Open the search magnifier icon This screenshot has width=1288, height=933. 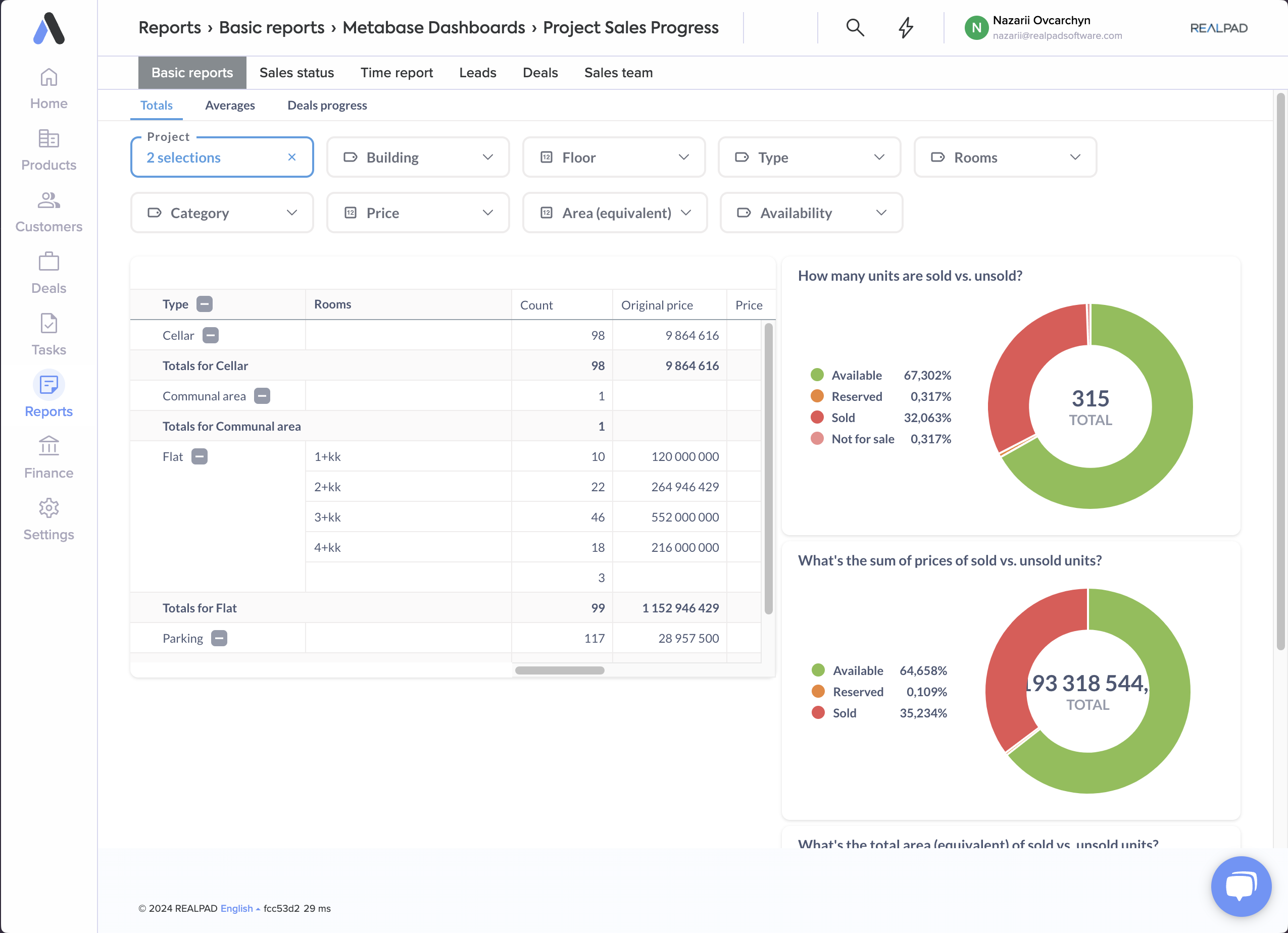tap(855, 27)
